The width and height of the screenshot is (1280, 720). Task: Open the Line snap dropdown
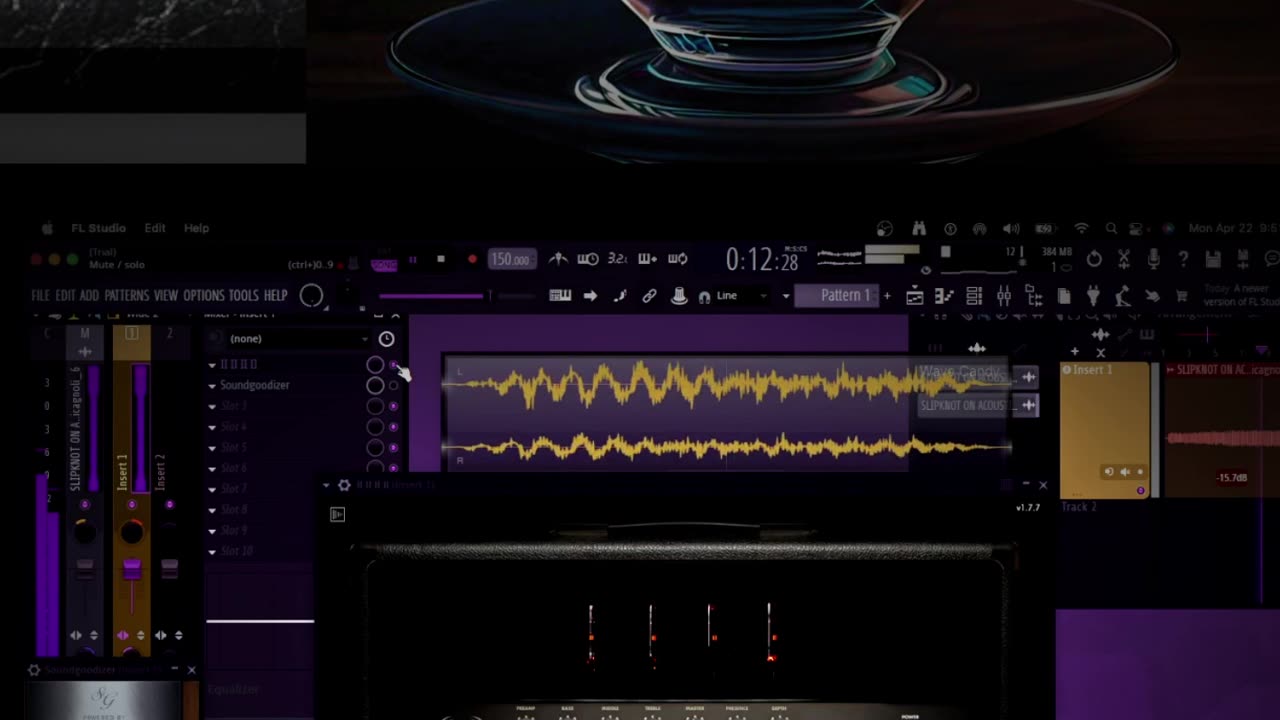[x=740, y=296]
